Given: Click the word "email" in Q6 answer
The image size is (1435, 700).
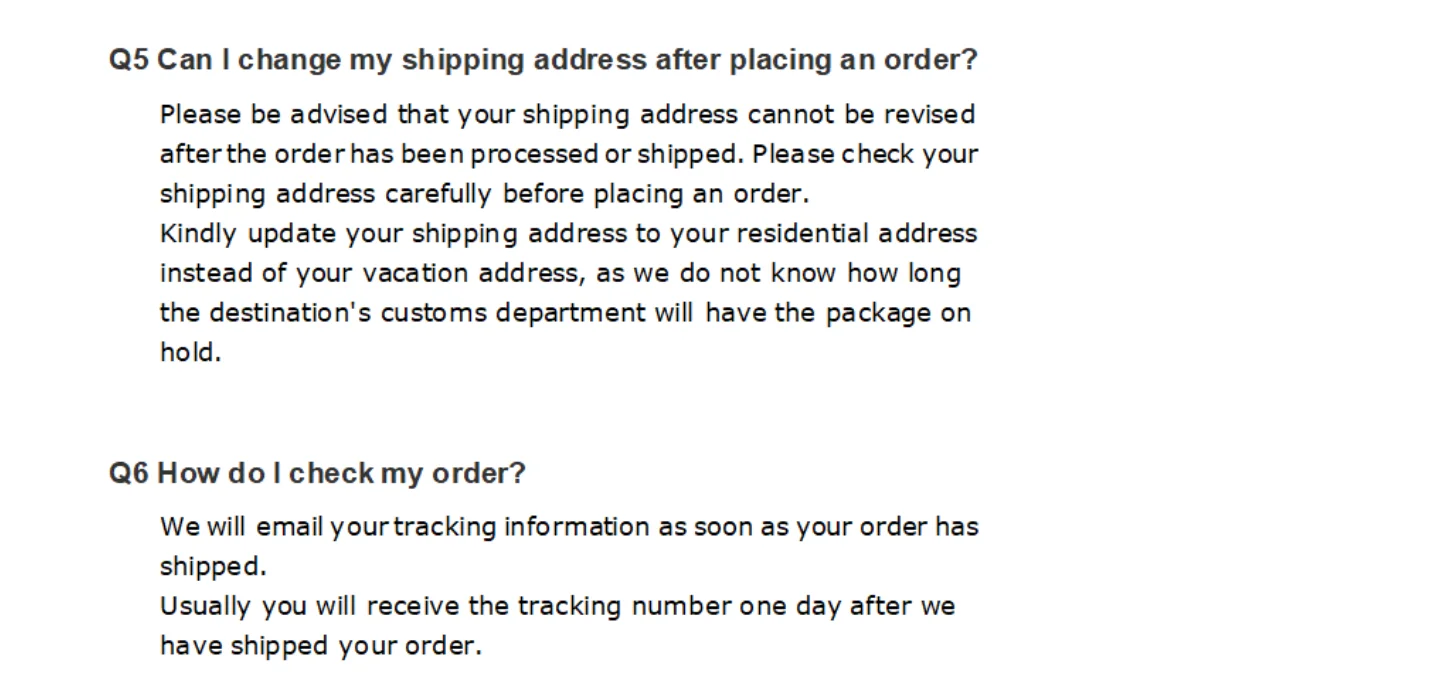Looking at the screenshot, I should coord(287,527).
